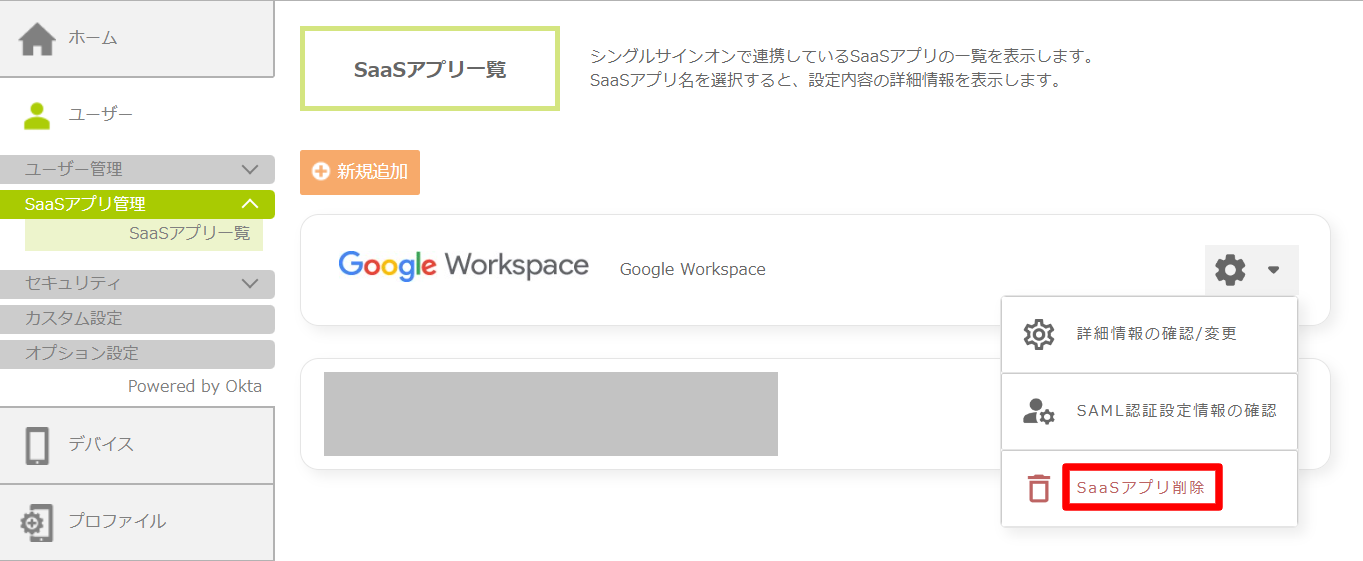Image resolution: width=1363 pixels, height=561 pixels.
Task: Select SAML認証設定情報の確認 menu item
Action: pos(1176,411)
